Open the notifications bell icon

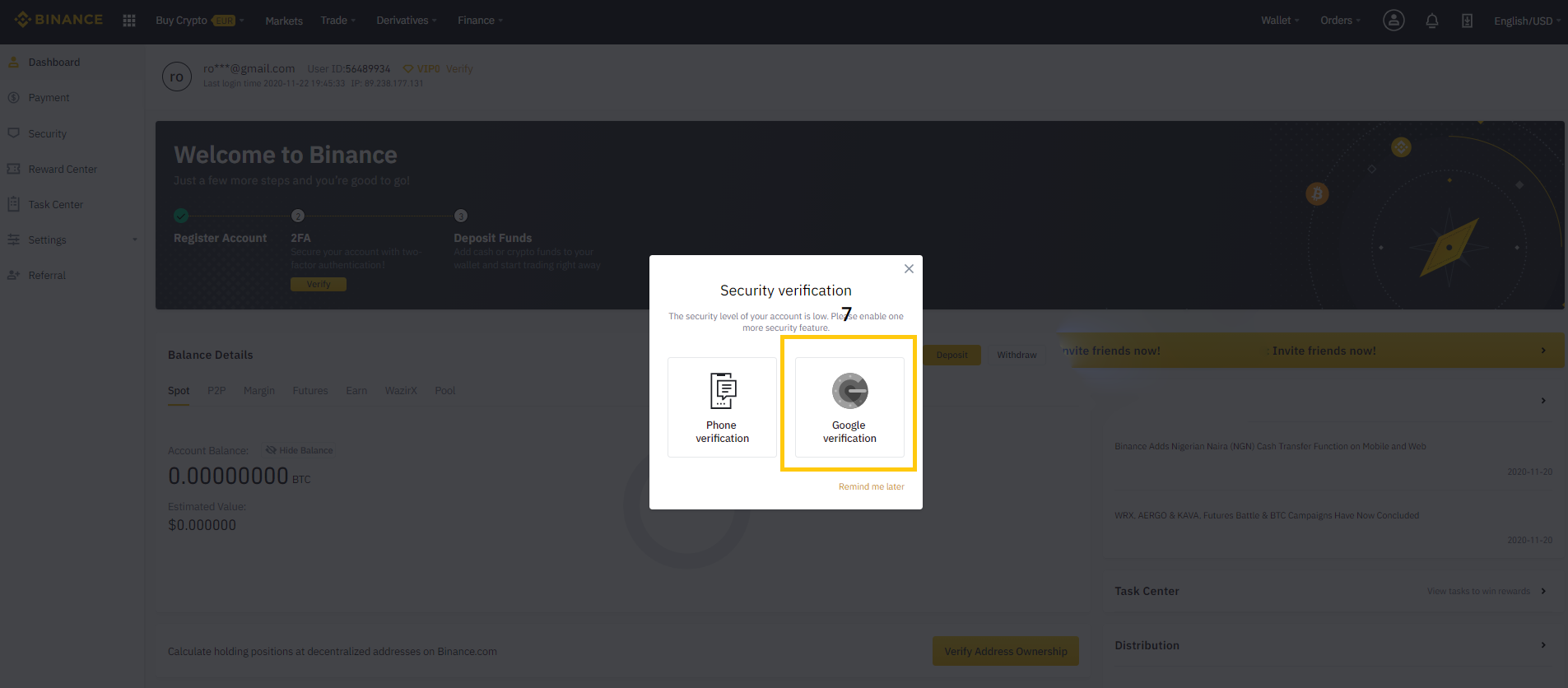[1432, 21]
